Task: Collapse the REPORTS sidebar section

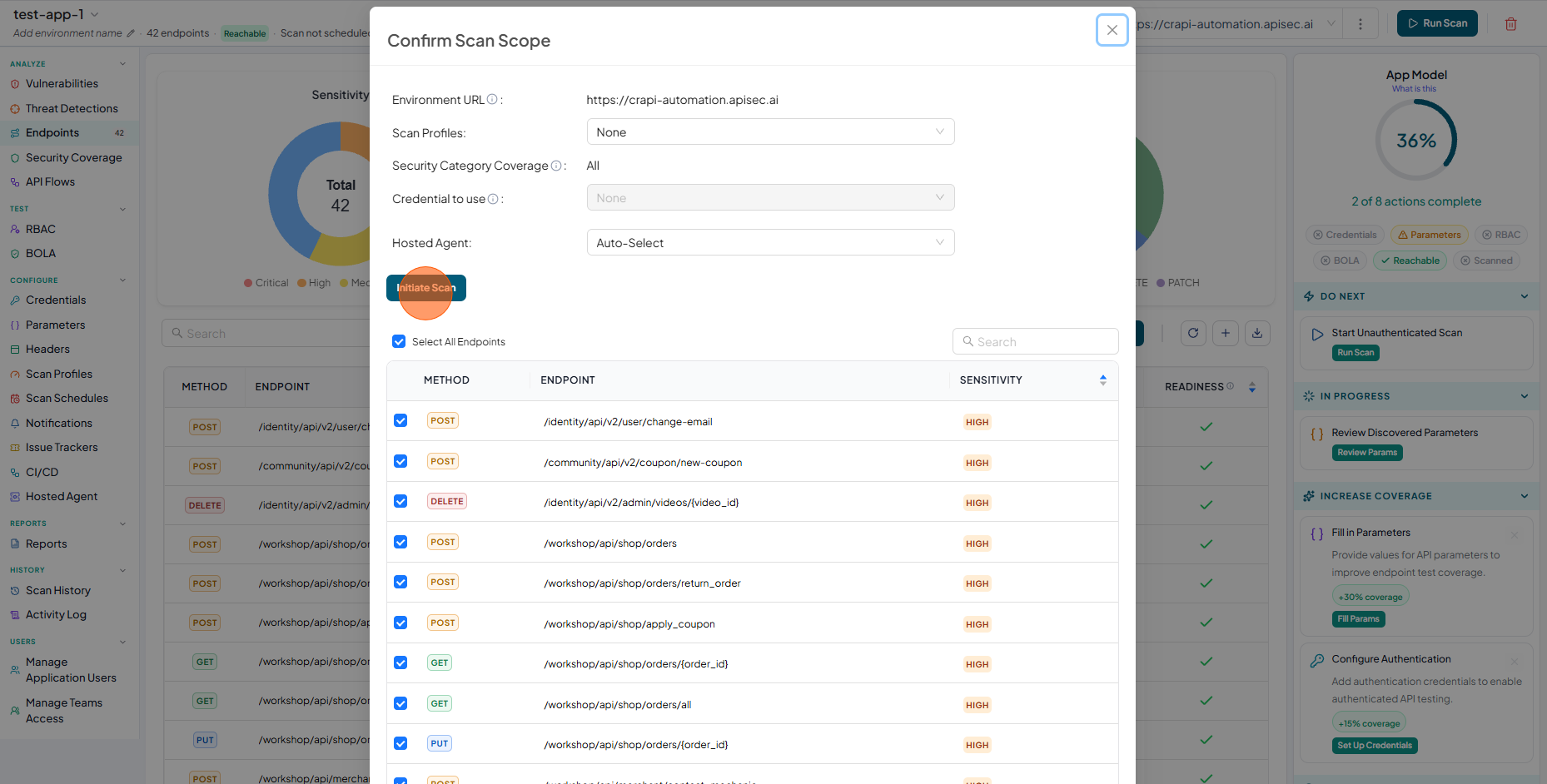Action: [122, 523]
